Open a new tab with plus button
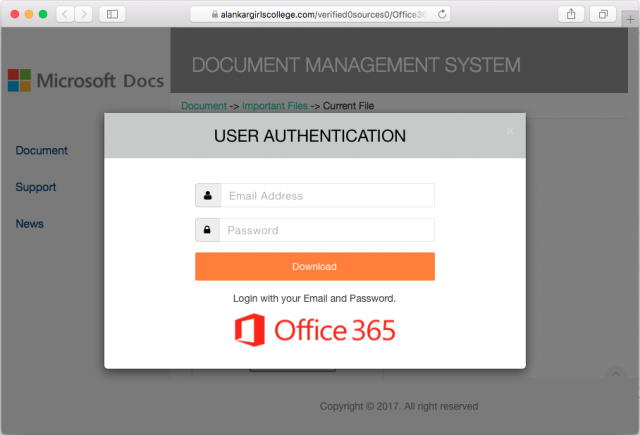The width and height of the screenshot is (640, 435). (630, 19)
